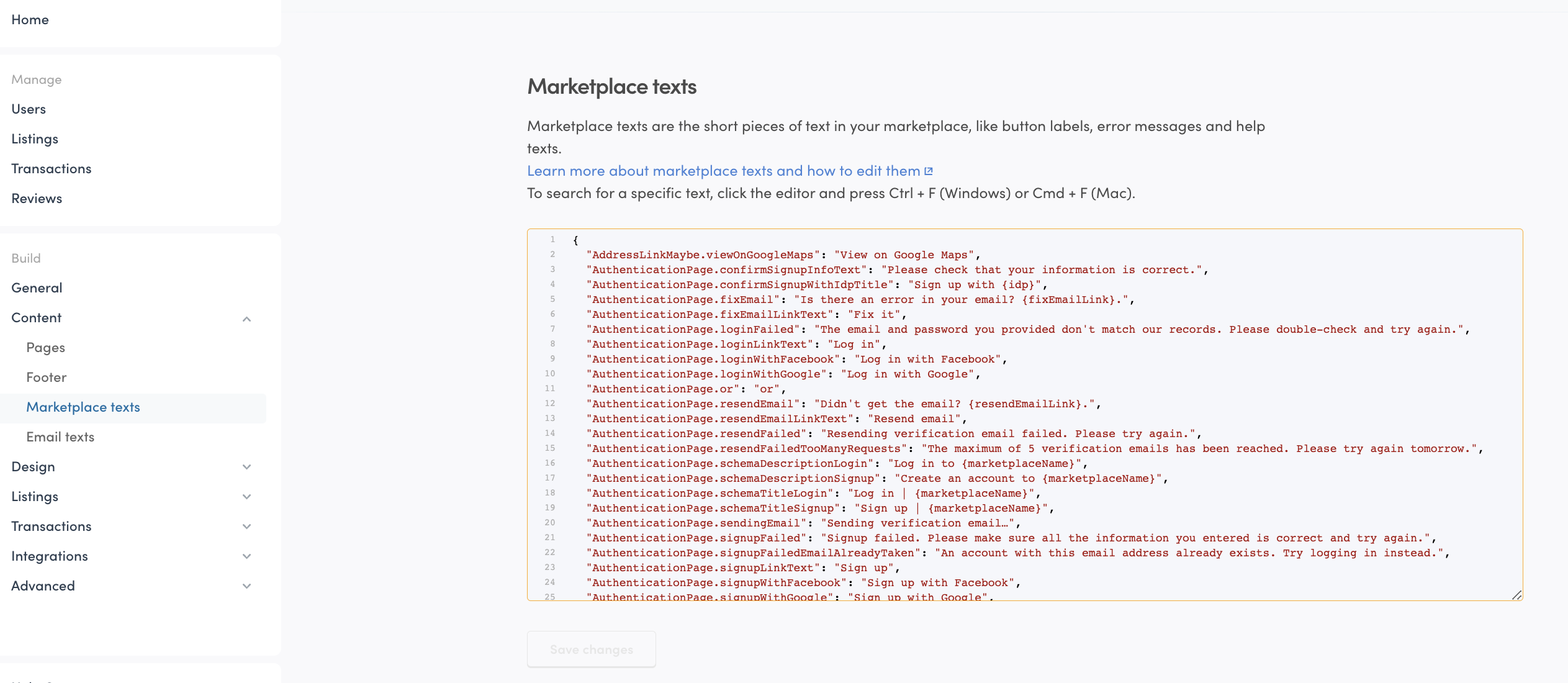Open the Reviews page

point(37,198)
